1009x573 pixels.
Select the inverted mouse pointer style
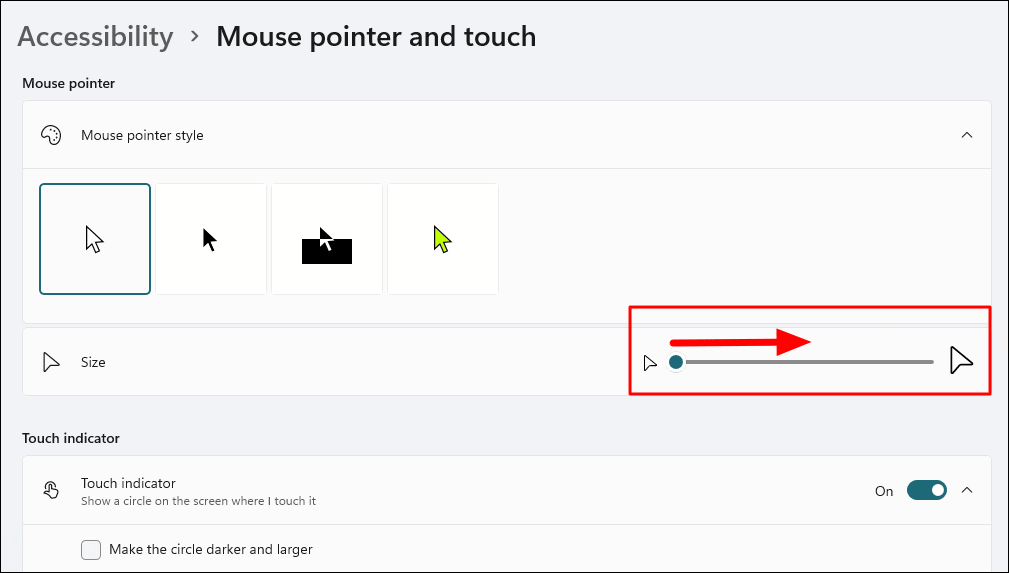coord(327,239)
